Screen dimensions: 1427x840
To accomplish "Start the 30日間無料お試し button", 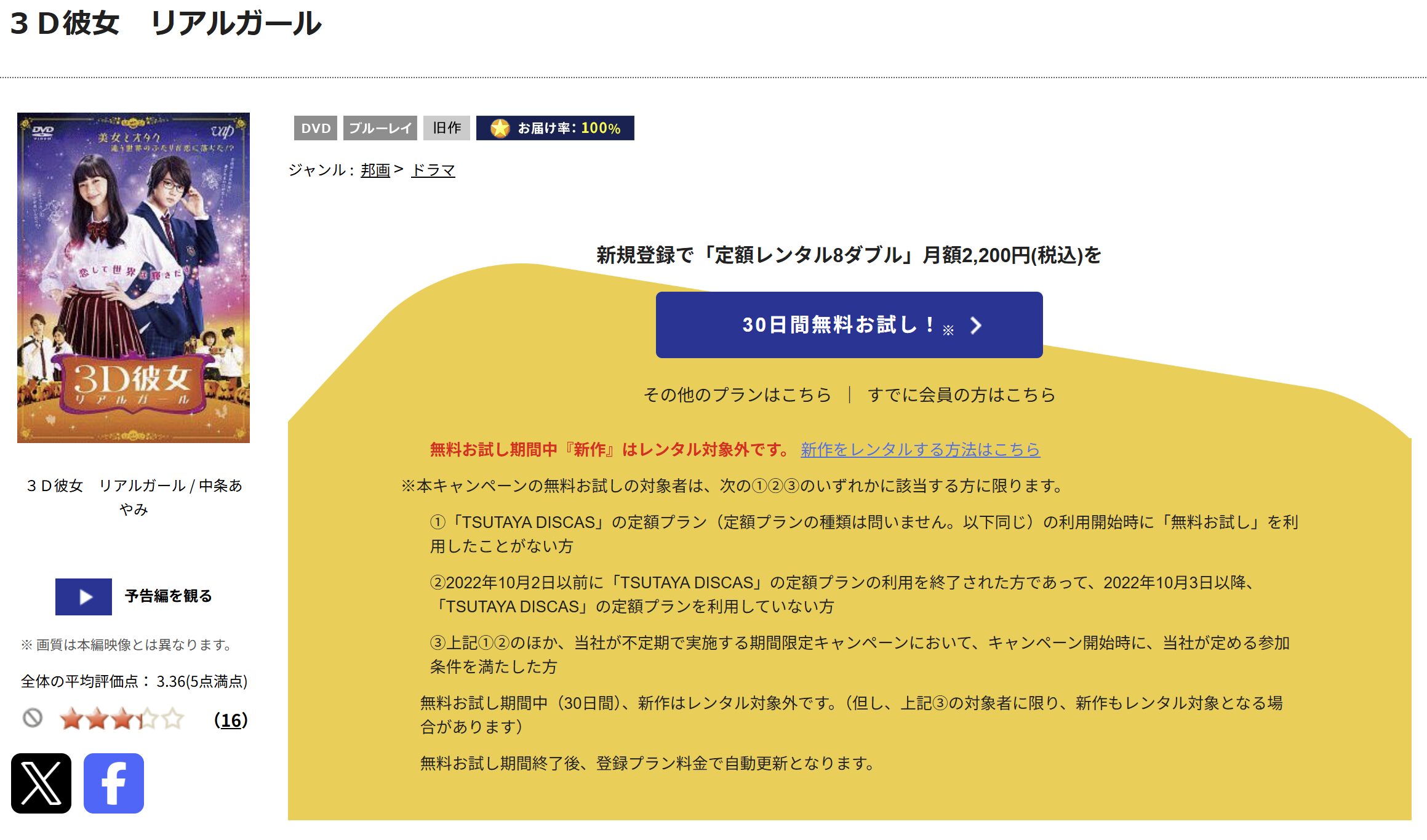I will tap(849, 325).
